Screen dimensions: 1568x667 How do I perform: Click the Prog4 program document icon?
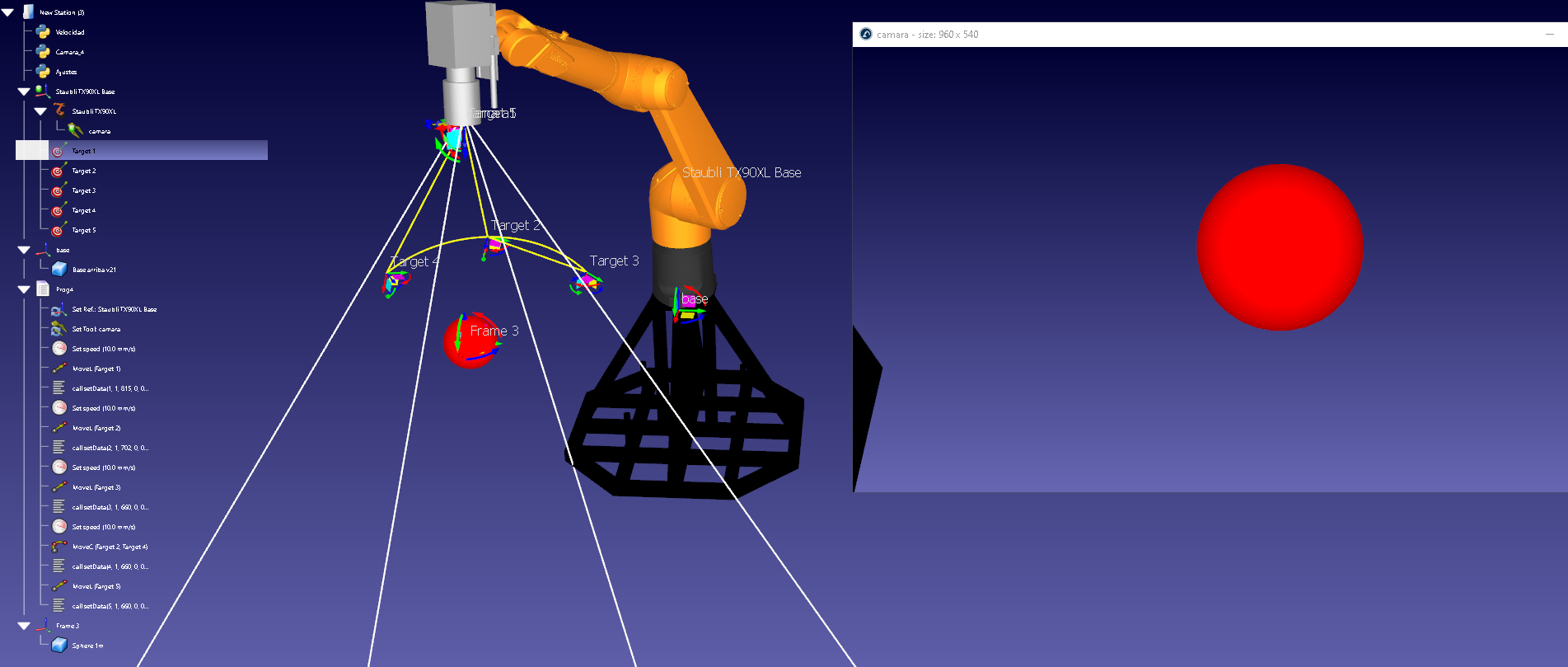click(x=43, y=289)
